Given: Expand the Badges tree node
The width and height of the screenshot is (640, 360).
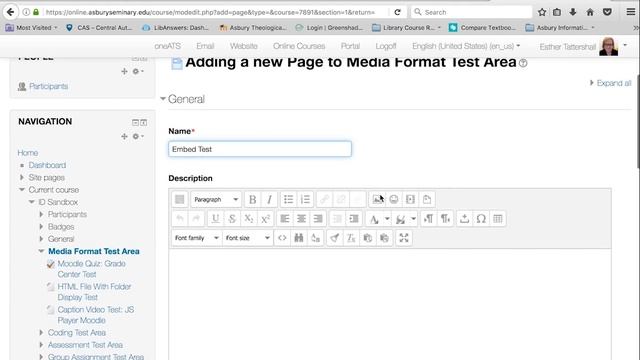Looking at the screenshot, I should click(x=41, y=227).
